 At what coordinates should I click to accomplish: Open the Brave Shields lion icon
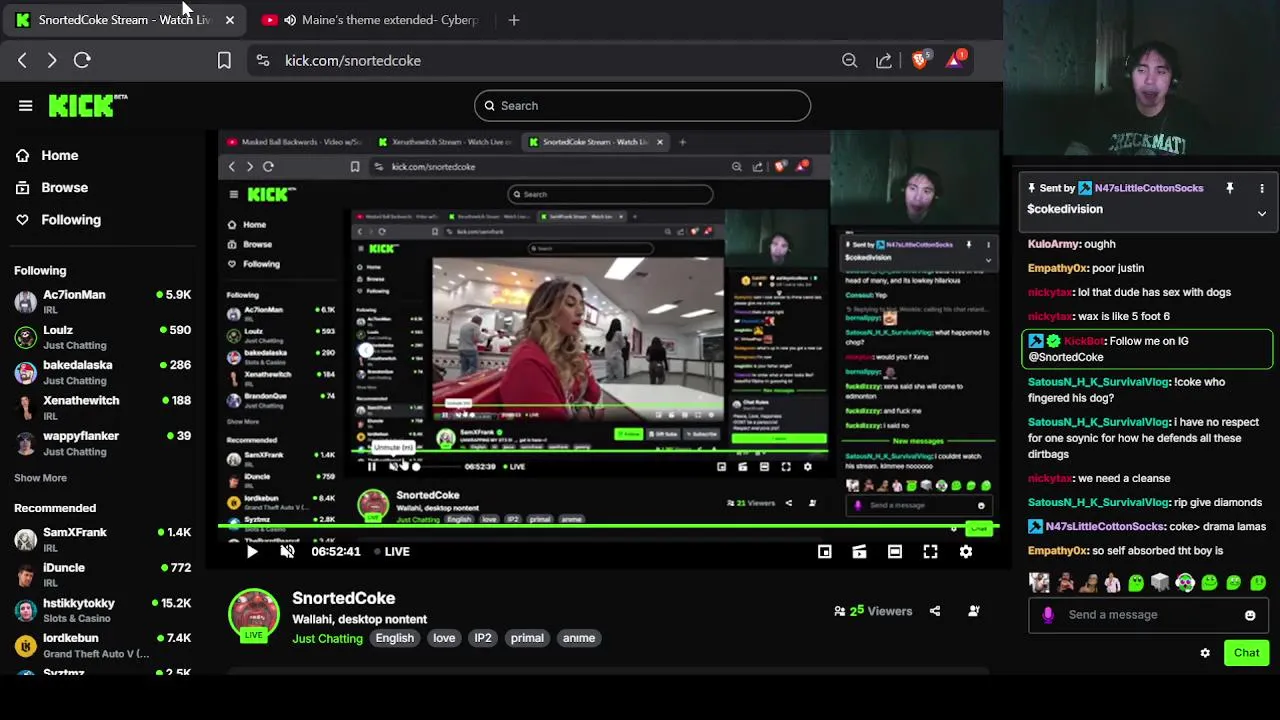coord(919,59)
